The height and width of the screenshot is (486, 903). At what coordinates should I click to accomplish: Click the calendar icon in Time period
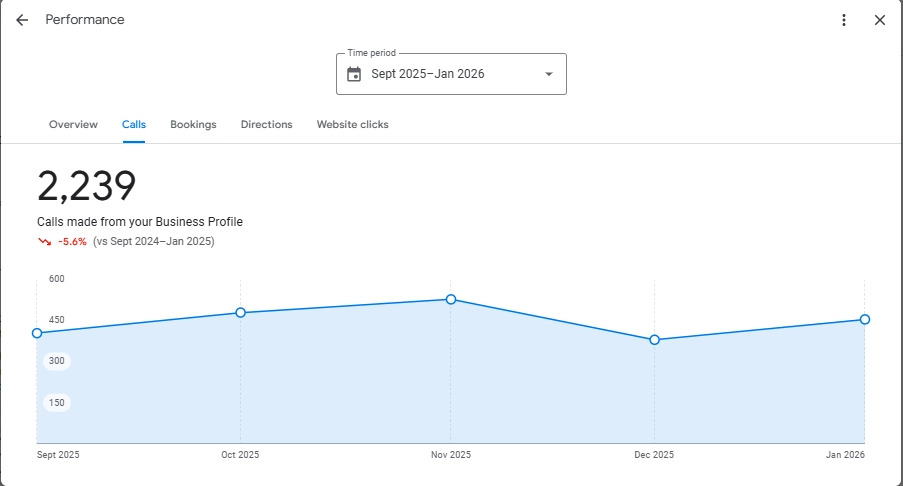pos(353,74)
